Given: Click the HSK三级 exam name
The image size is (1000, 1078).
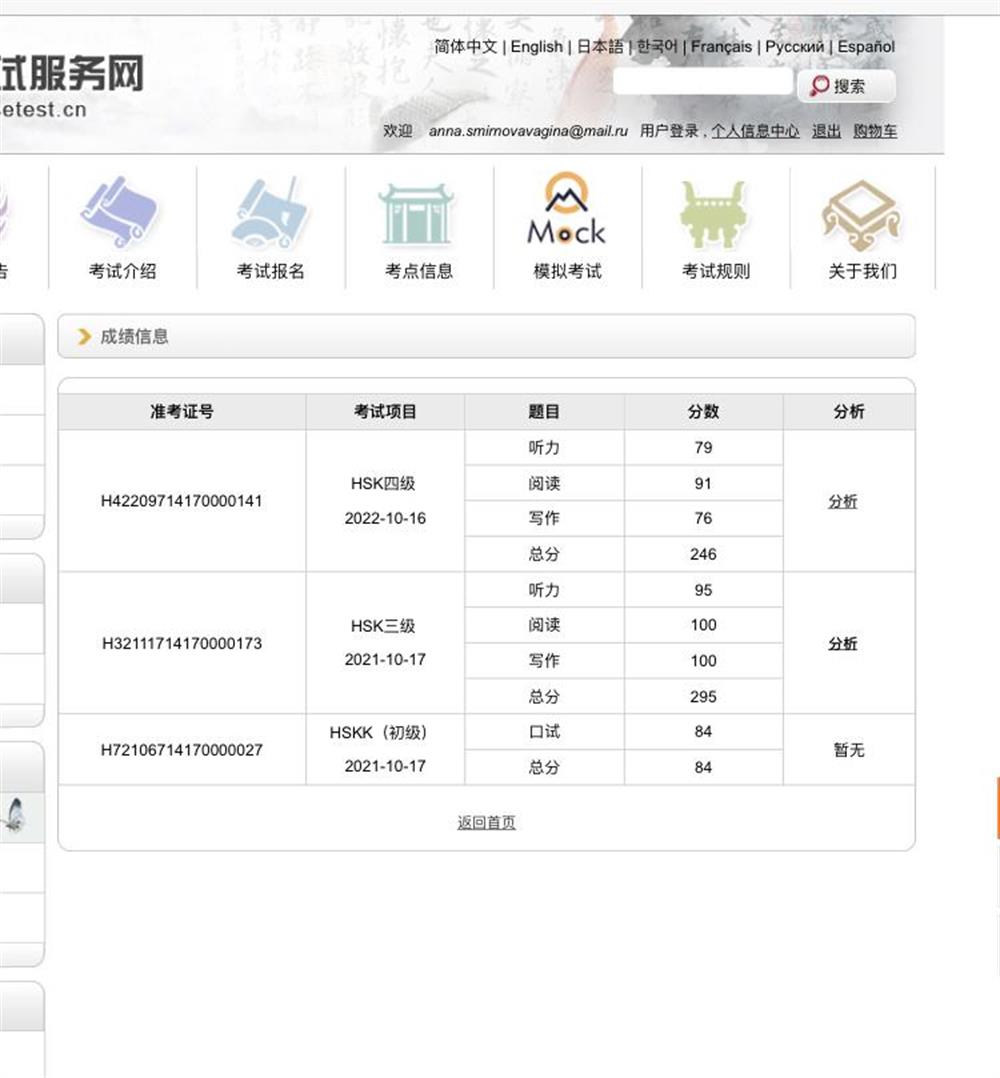Looking at the screenshot, I should click(x=384, y=626).
